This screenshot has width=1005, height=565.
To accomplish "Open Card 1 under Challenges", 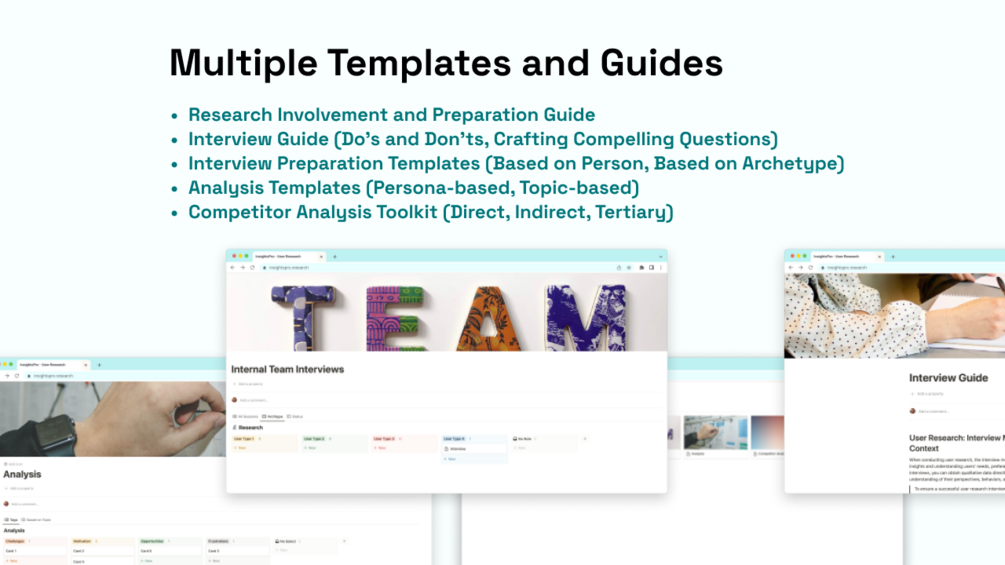I will pyautogui.click(x=35, y=551).
